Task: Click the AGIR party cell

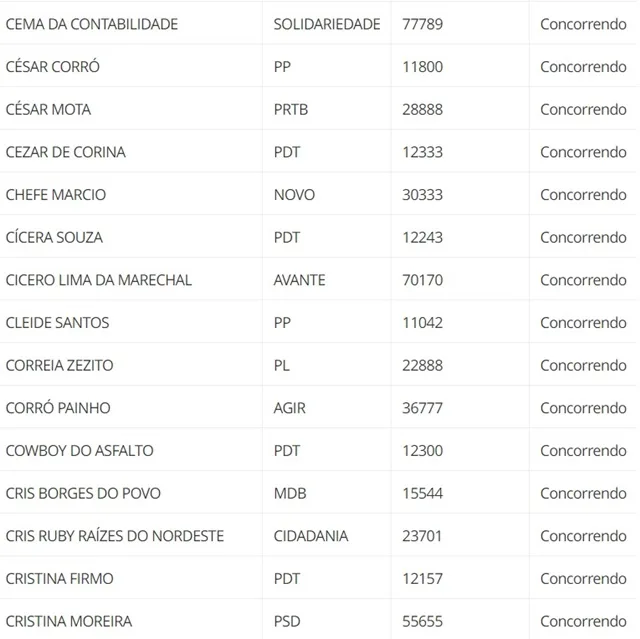Action: pos(289,408)
